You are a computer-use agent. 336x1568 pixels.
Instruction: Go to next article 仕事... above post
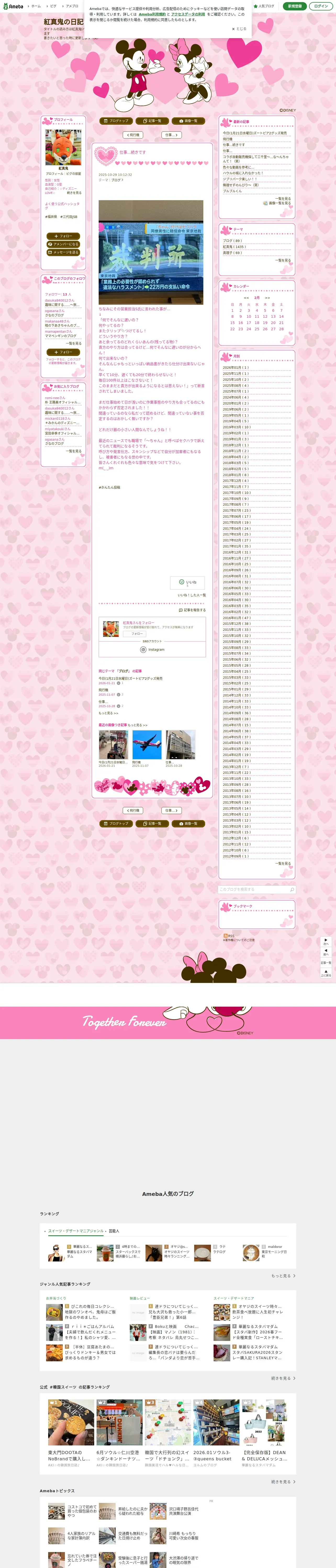coord(171,135)
